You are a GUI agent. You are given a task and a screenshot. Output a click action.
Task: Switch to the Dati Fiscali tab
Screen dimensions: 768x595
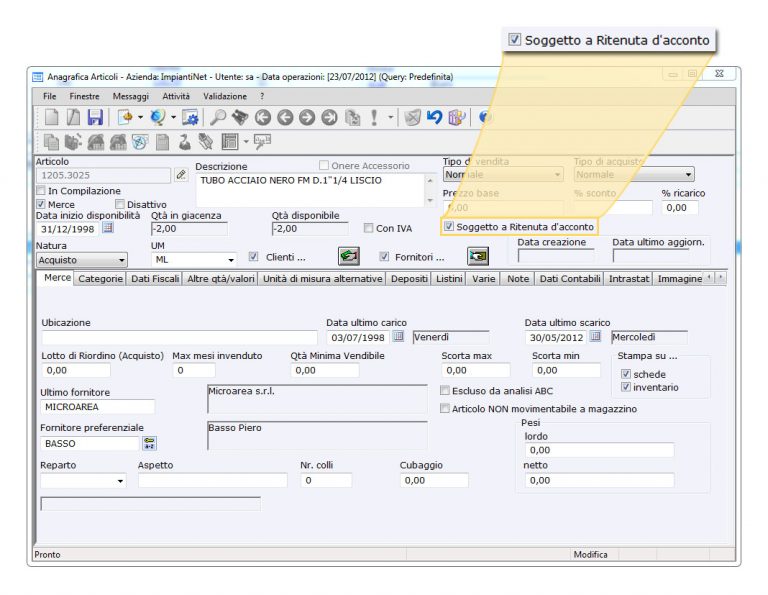155,279
